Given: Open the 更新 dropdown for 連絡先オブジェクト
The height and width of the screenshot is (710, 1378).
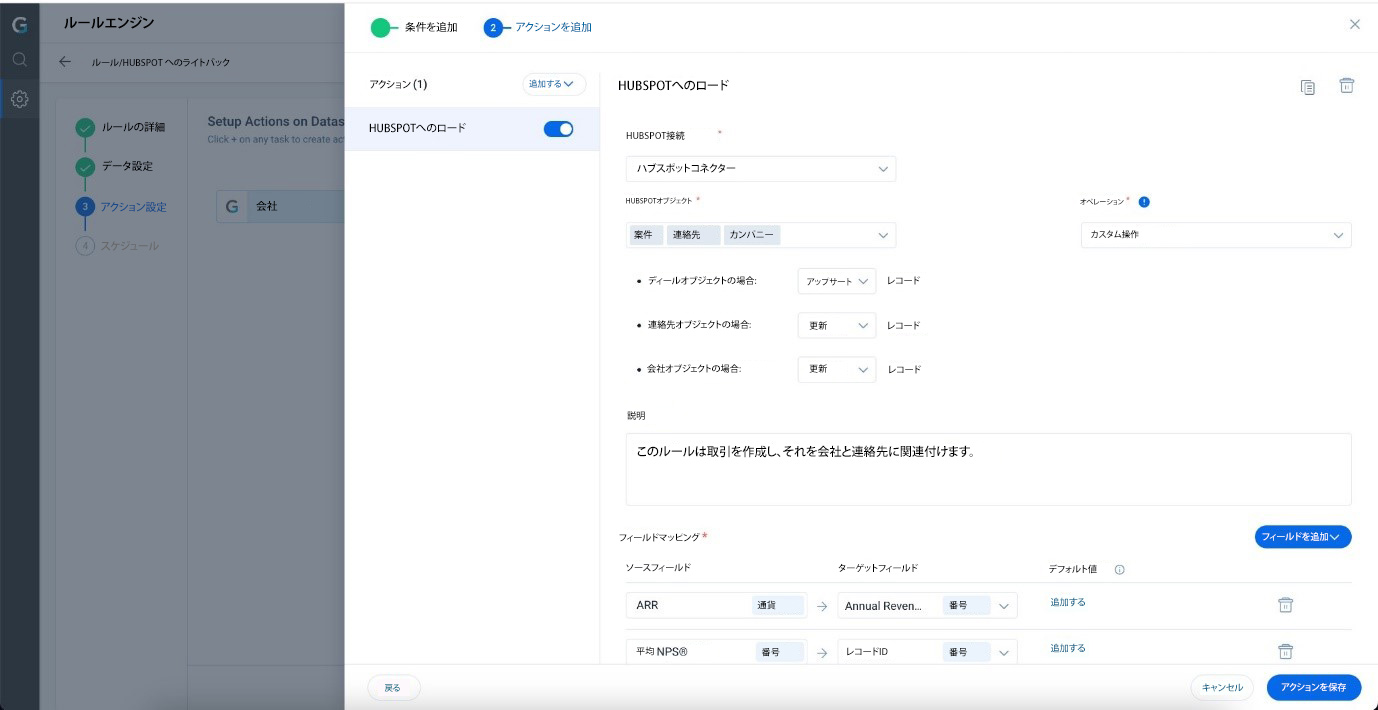Looking at the screenshot, I should click(837, 325).
